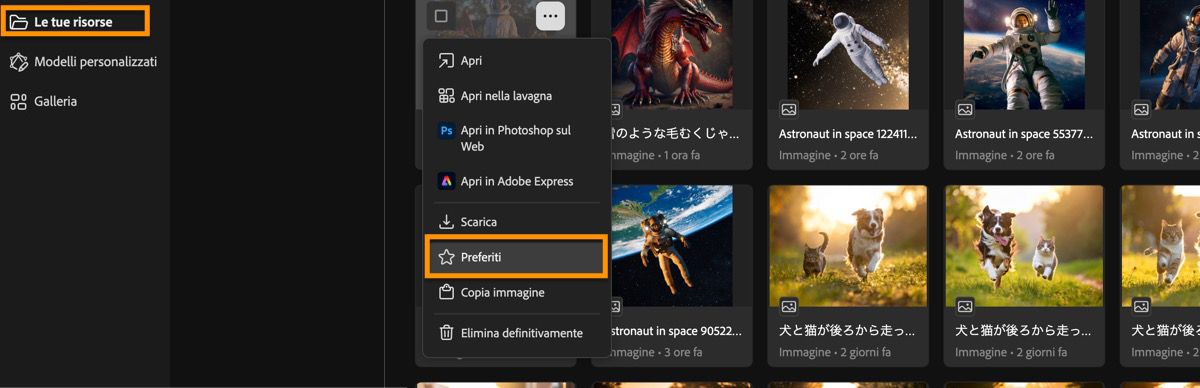The width and height of the screenshot is (1200, 388).
Task: Mark image as Preferiti with the star
Action: coord(517,257)
